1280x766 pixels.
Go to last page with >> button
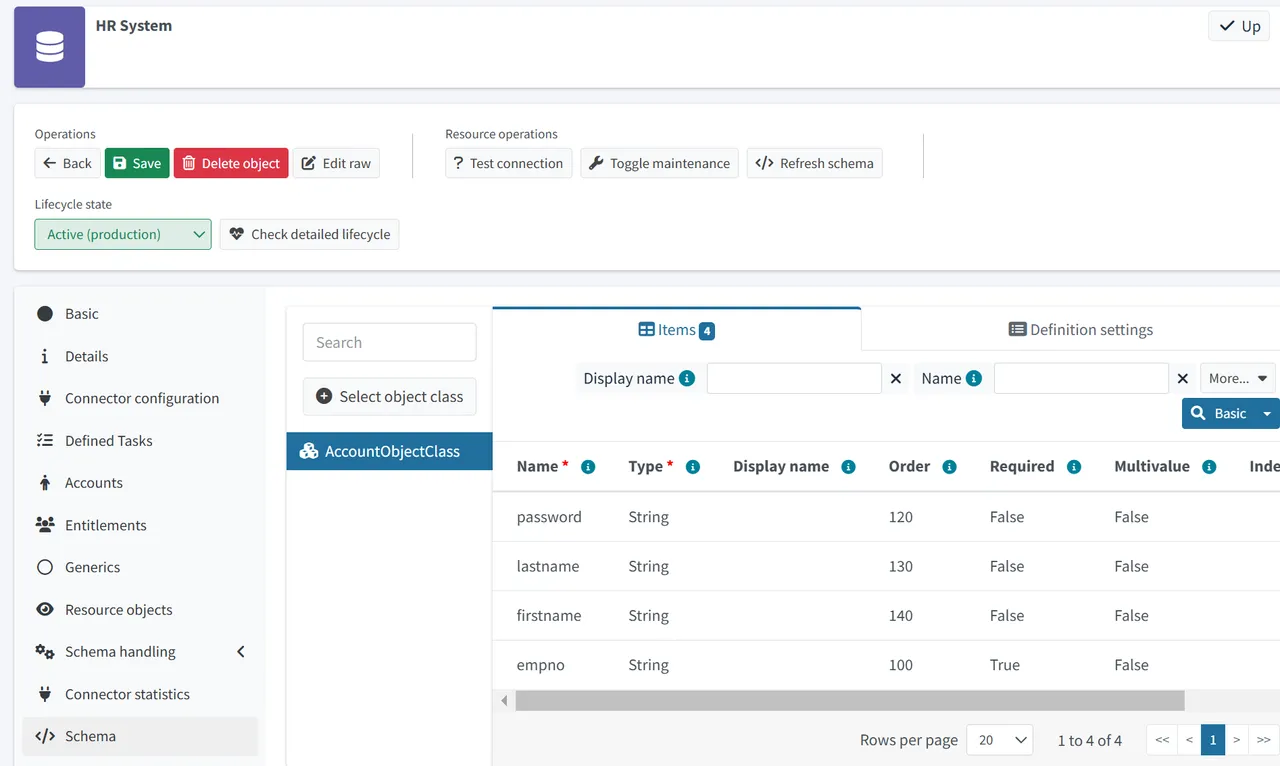[1264, 740]
